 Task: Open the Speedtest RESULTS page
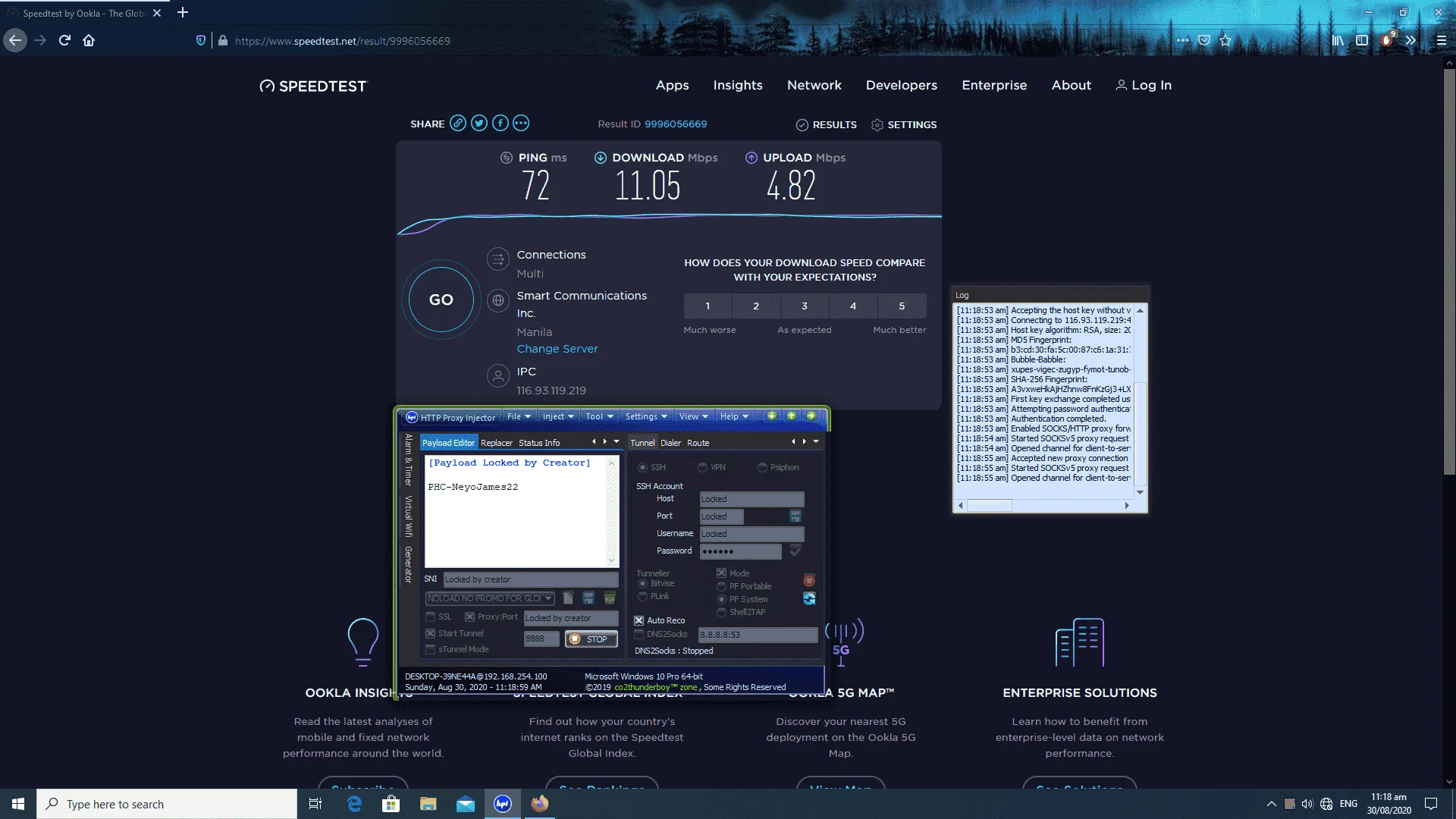click(827, 125)
